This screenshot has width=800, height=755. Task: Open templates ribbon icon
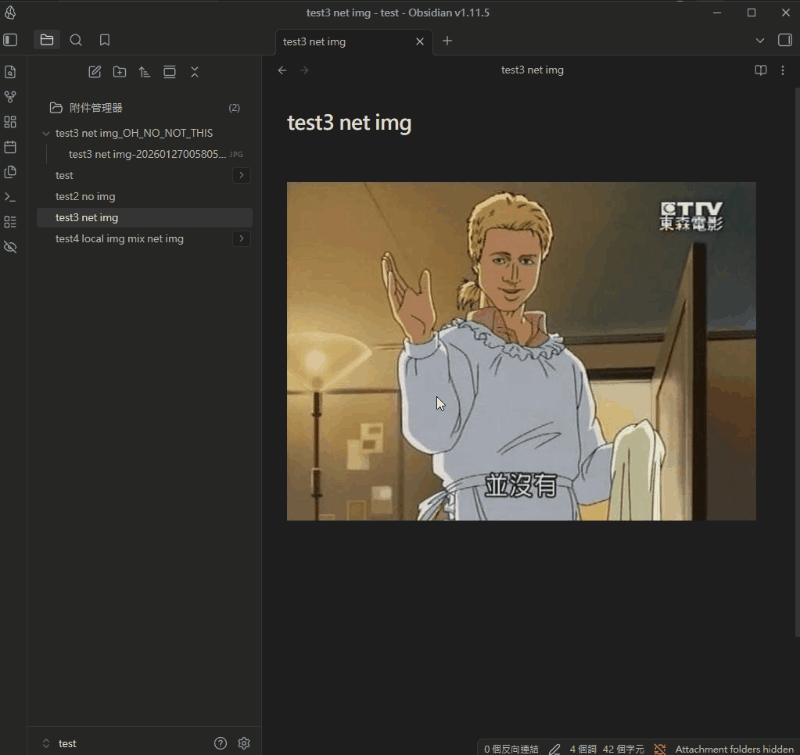point(10,172)
